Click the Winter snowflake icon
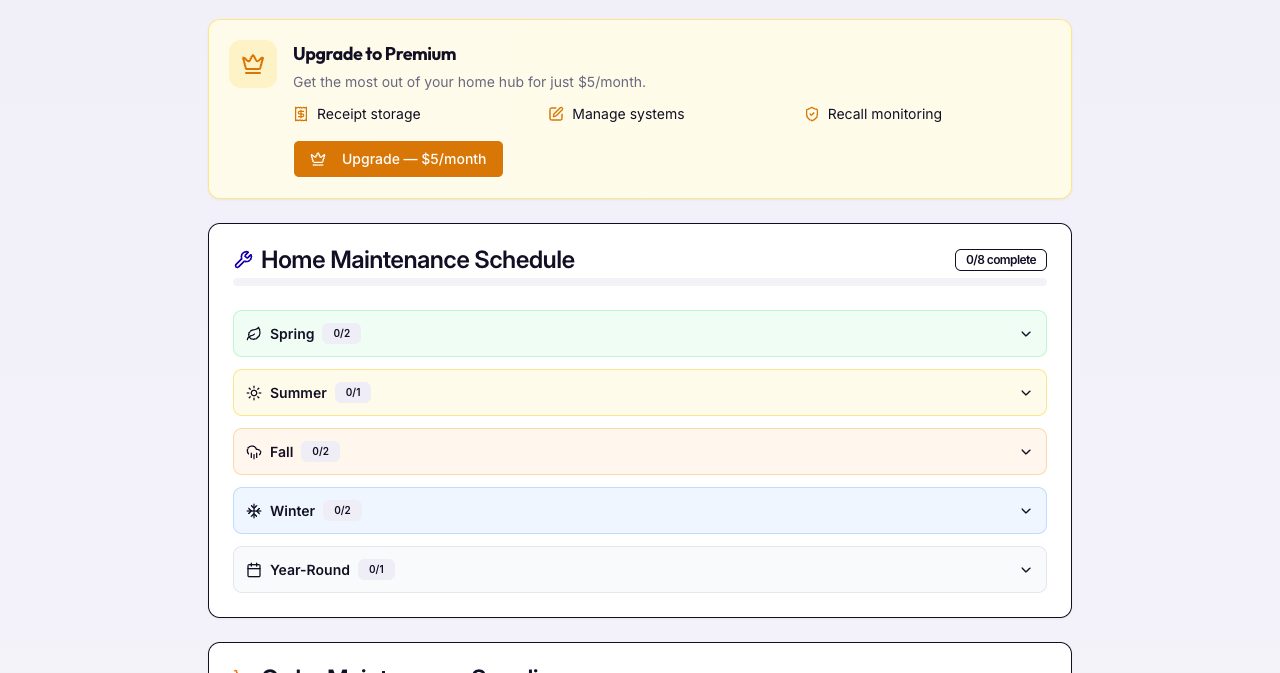This screenshot has height=673, width=1280. [x=254, y=511]
